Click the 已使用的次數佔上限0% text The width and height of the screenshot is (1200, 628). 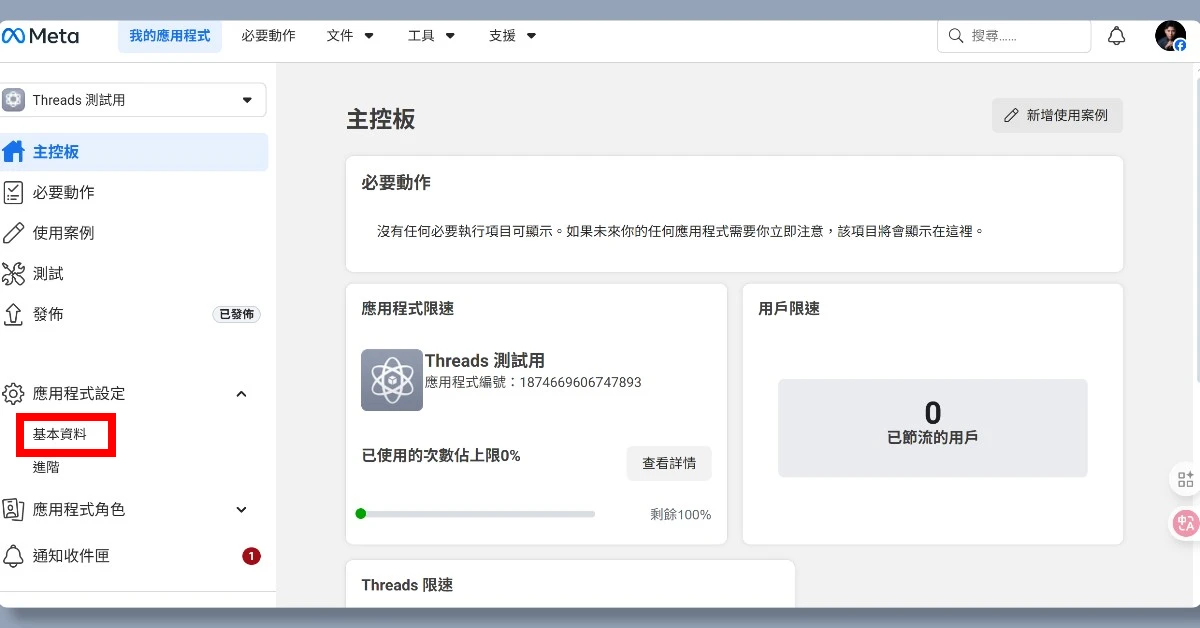click(441, 456)
